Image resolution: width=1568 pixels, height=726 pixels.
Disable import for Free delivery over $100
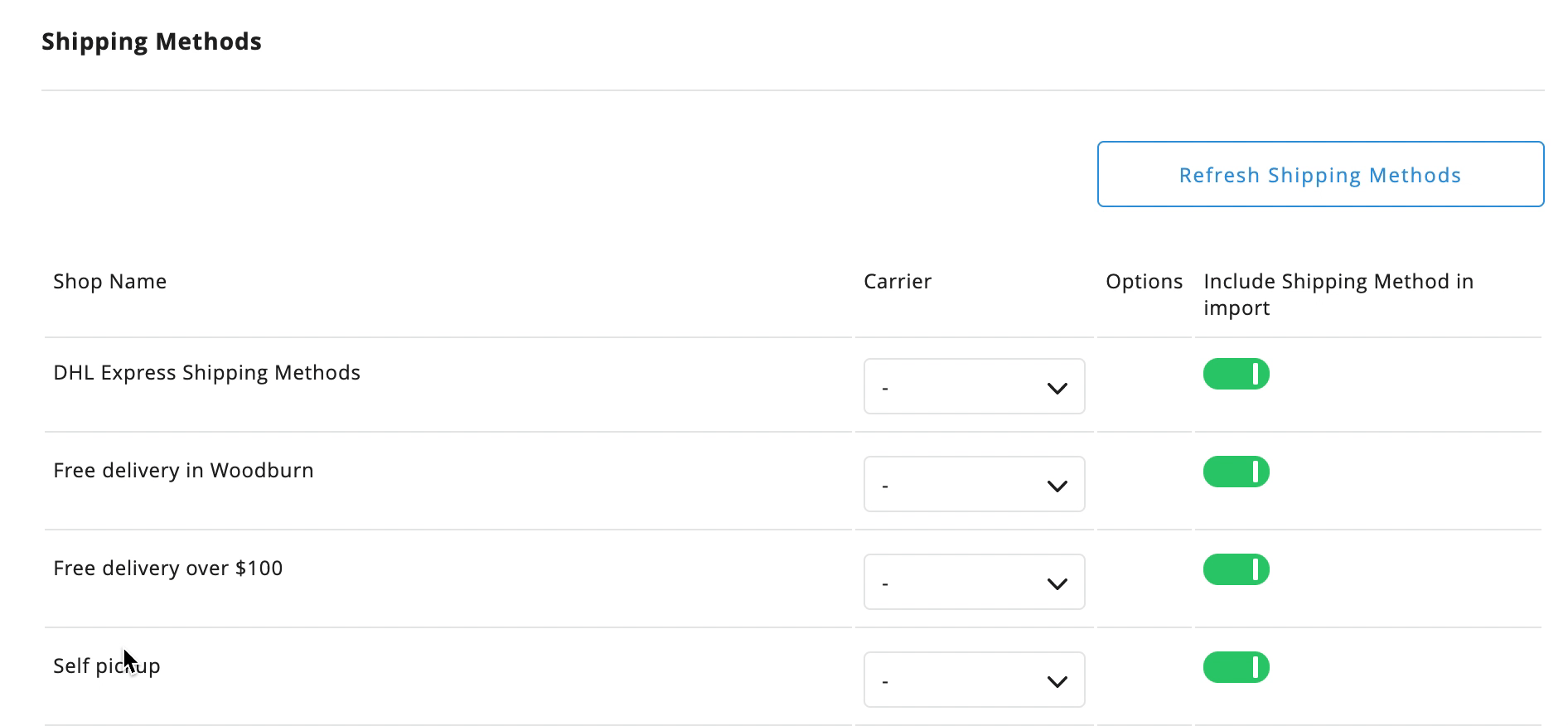(1236, 569)
